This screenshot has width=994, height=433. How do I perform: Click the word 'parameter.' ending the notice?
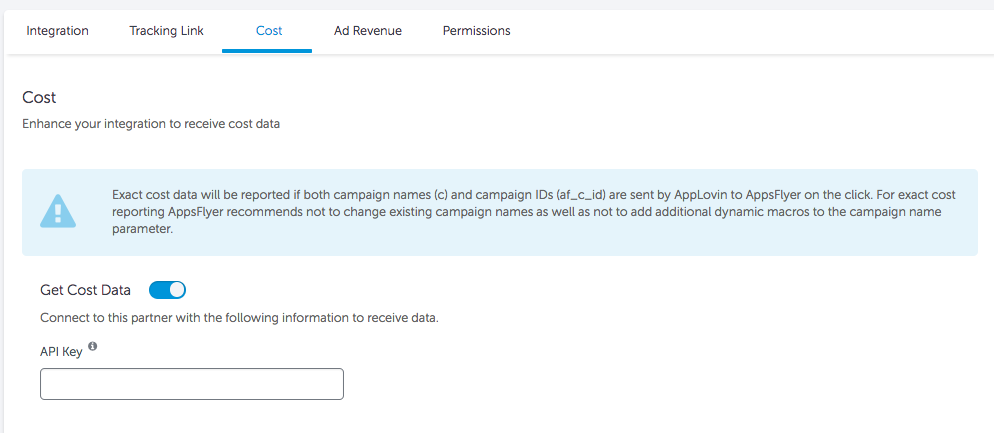tap(142, 229)
